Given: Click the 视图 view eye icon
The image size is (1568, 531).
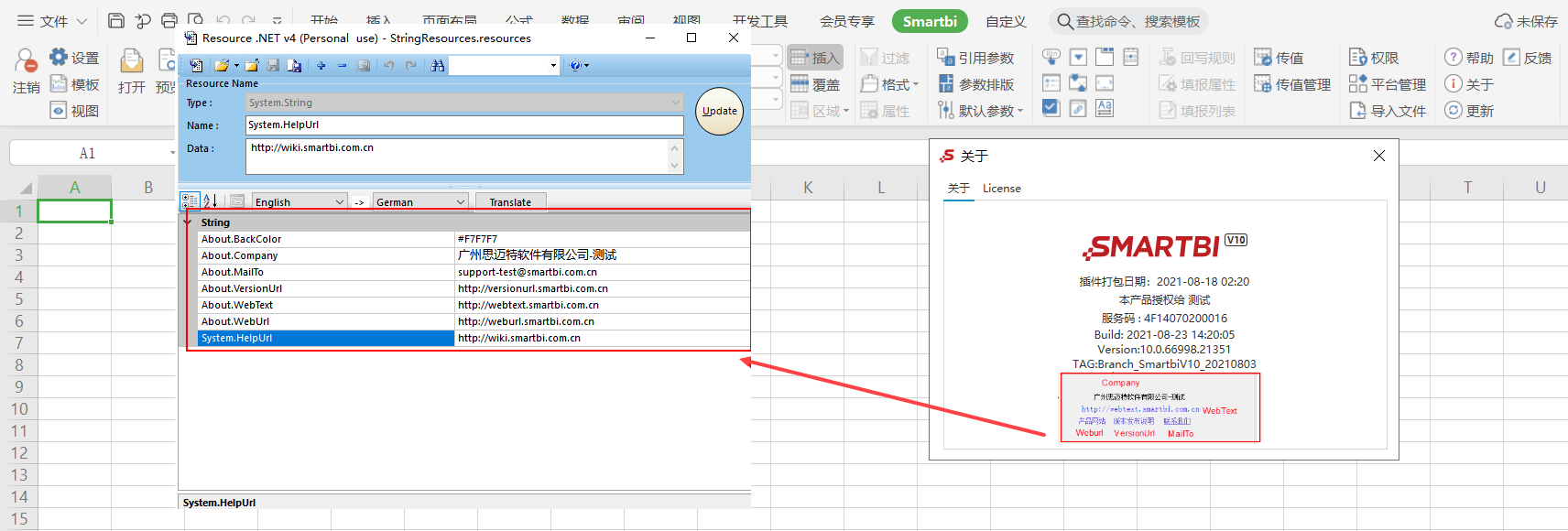Looking at the screenshot, I should point(59,111).
